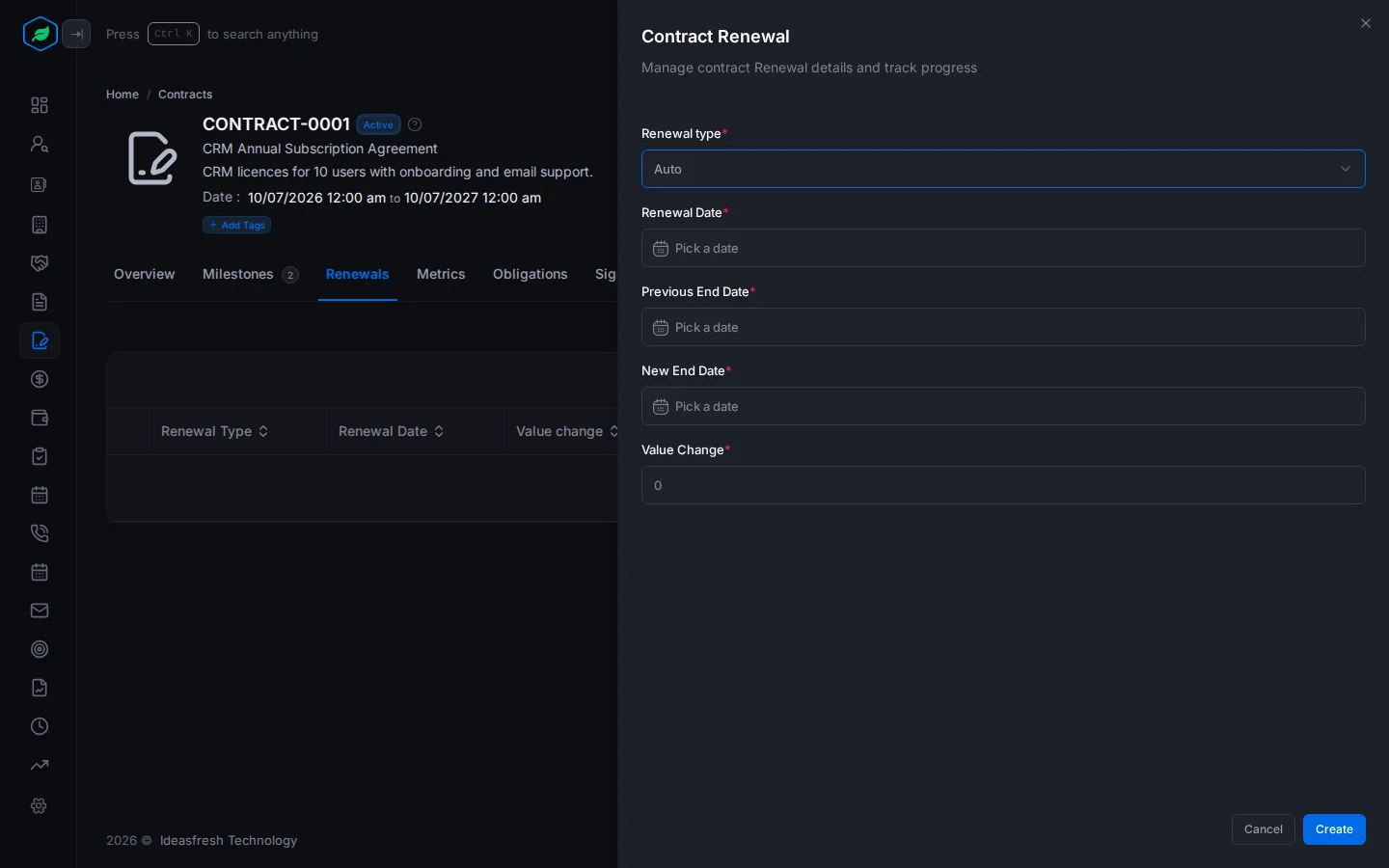The width and height of the screenshot is (1389, 868).
Task: Close the Contract Renewal panel
Action: coord(1366,23)
